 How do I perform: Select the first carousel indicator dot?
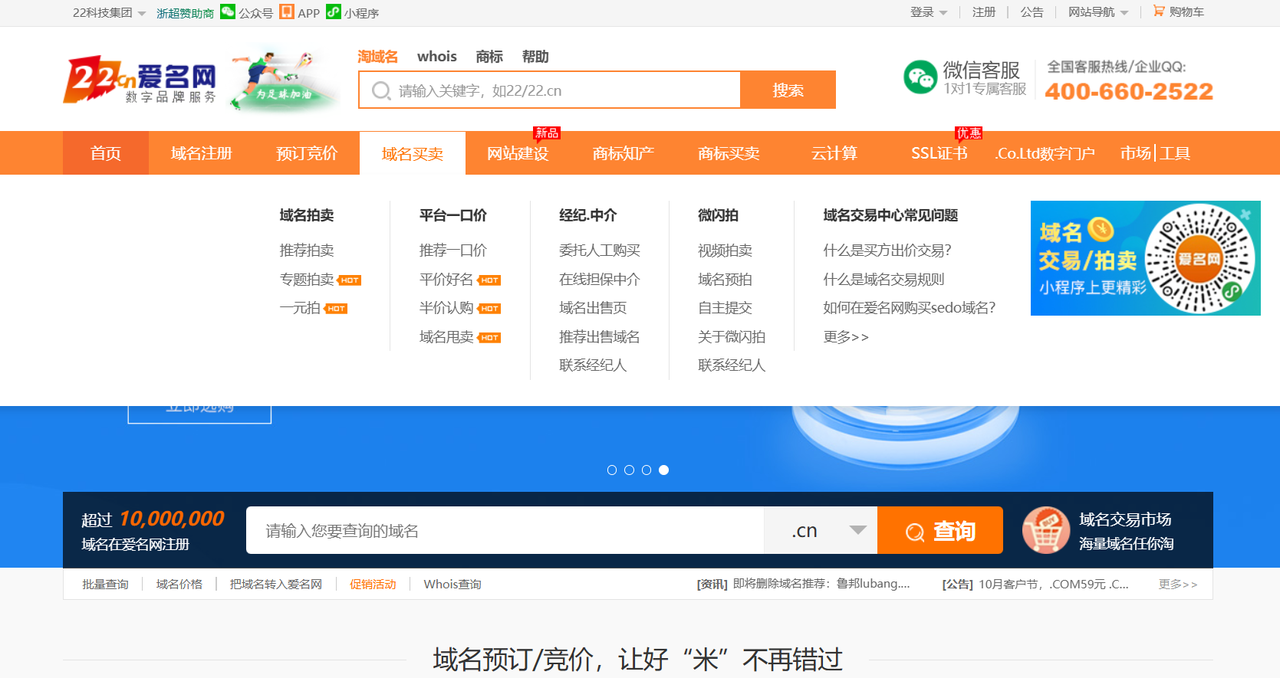point(612,470)
